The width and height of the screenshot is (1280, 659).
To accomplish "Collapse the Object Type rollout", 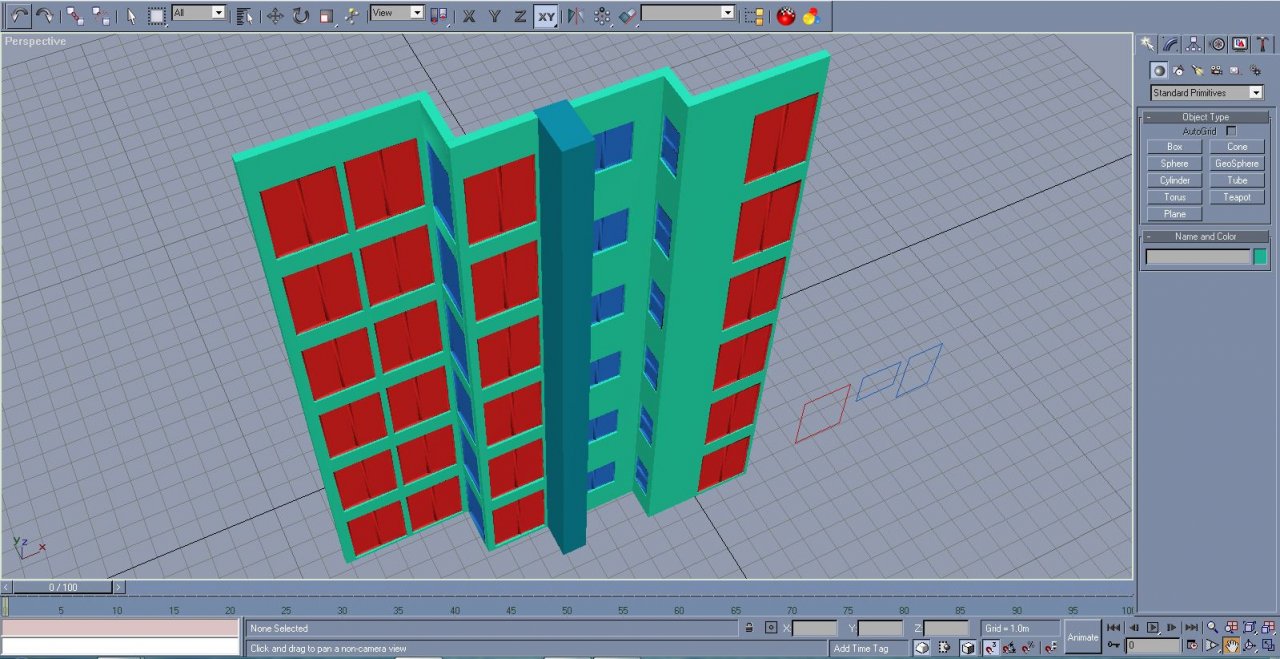I will tap(1205, 117).
